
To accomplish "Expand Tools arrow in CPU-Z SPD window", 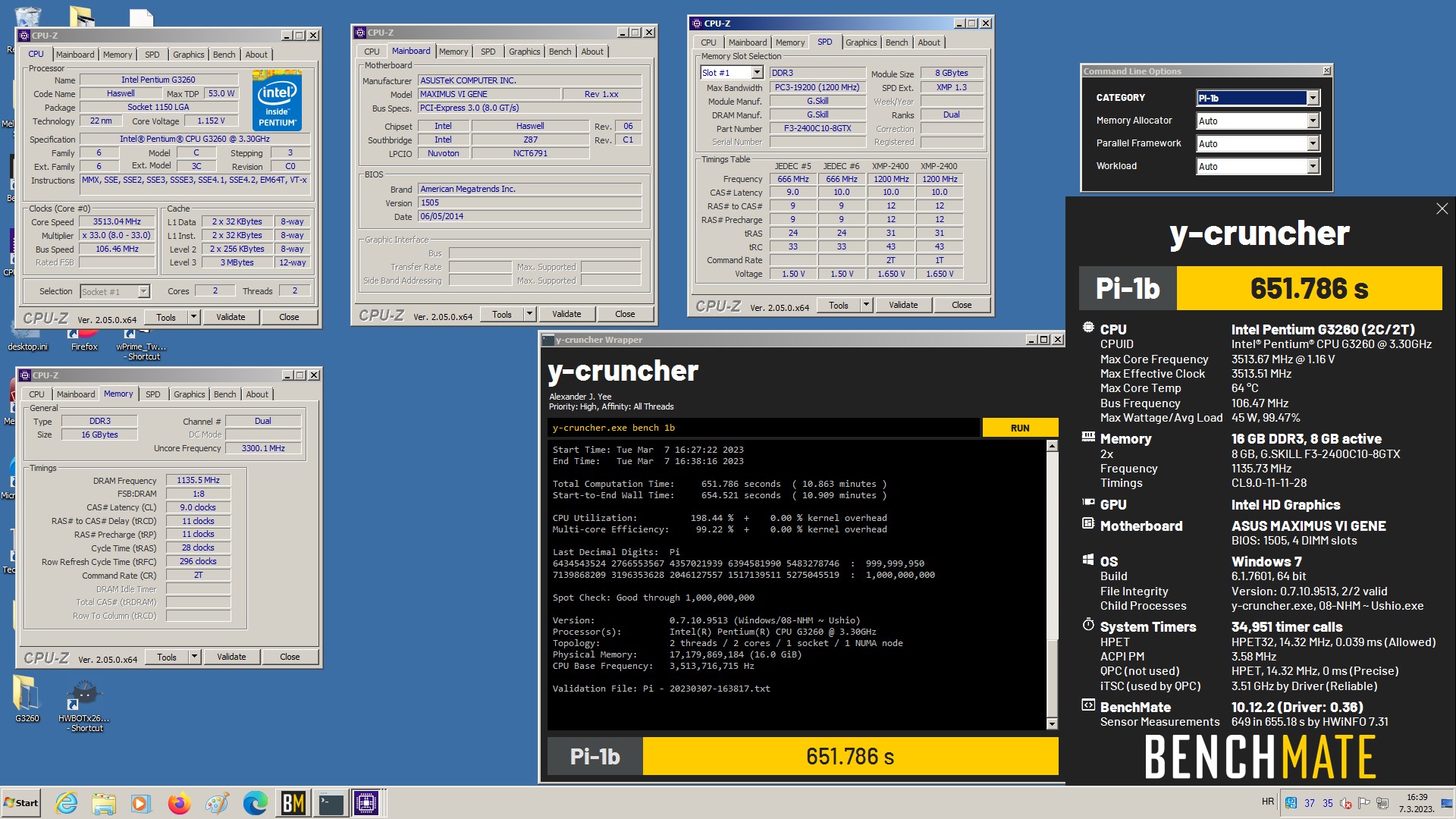I will 866,305.
